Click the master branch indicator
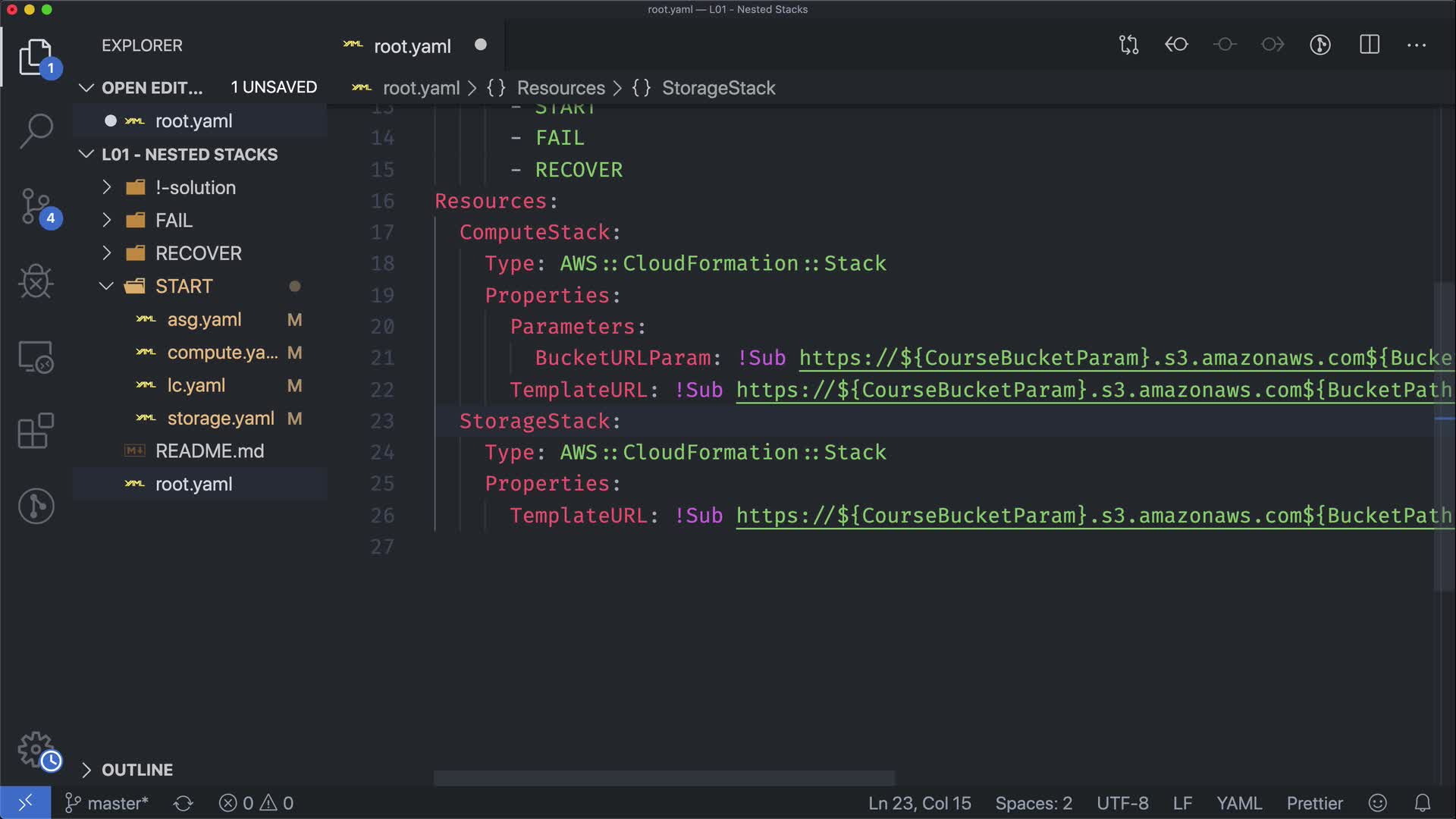This screenshot has height=819, width=1456. [x=107, y=803]
